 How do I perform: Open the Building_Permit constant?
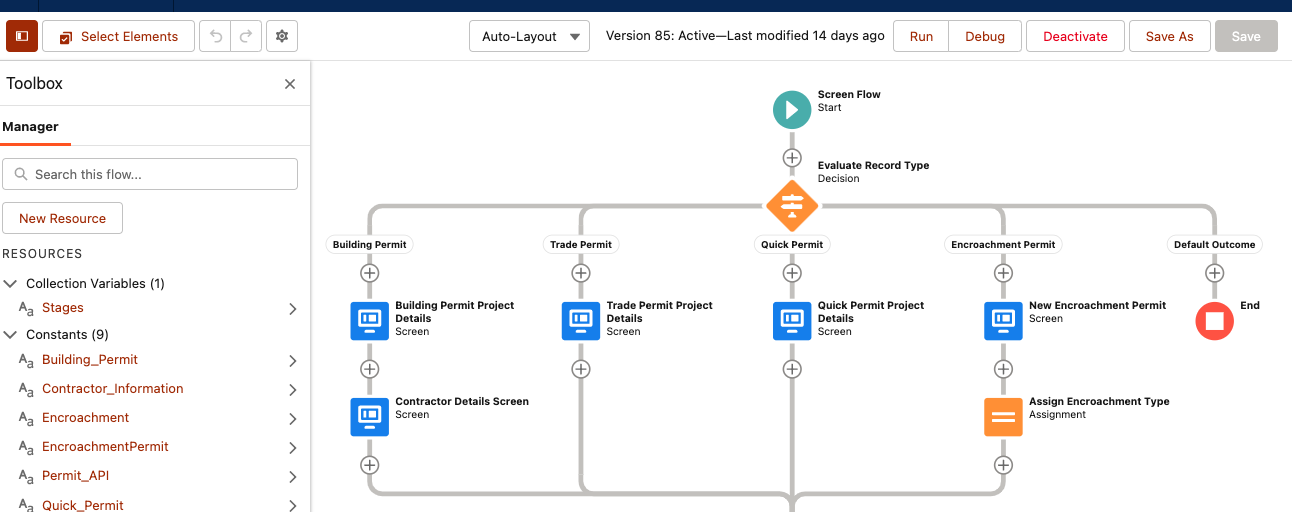(90, 359)
